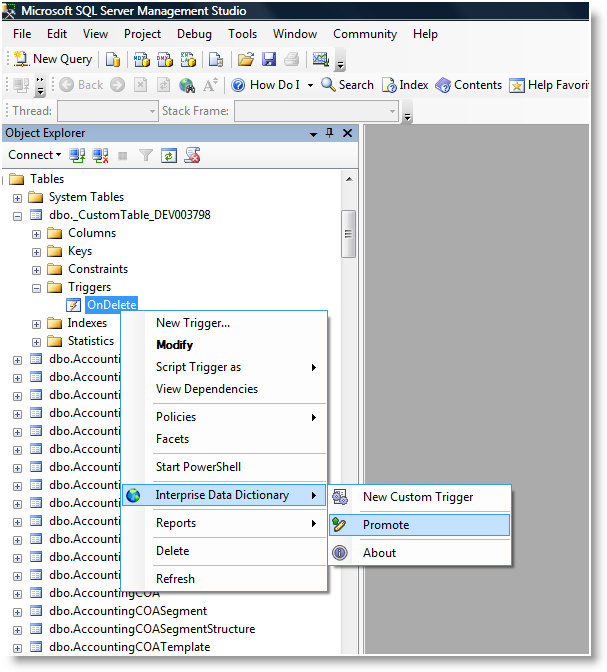Open the How Do I help button
Image resolution: width=607 pixels, height=672 pixels.
(266, 85)
